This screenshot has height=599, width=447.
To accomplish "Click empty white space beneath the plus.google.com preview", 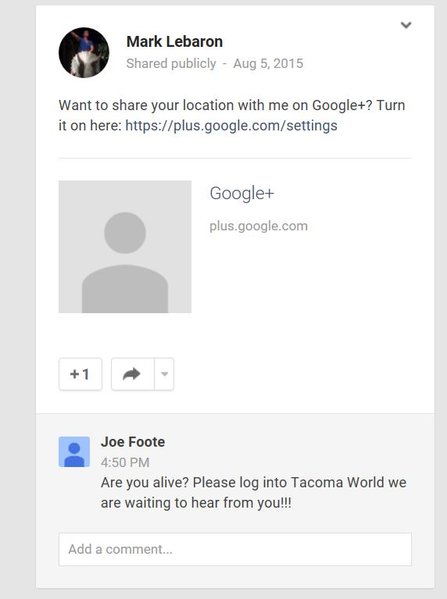I will [x=306, y=283].
